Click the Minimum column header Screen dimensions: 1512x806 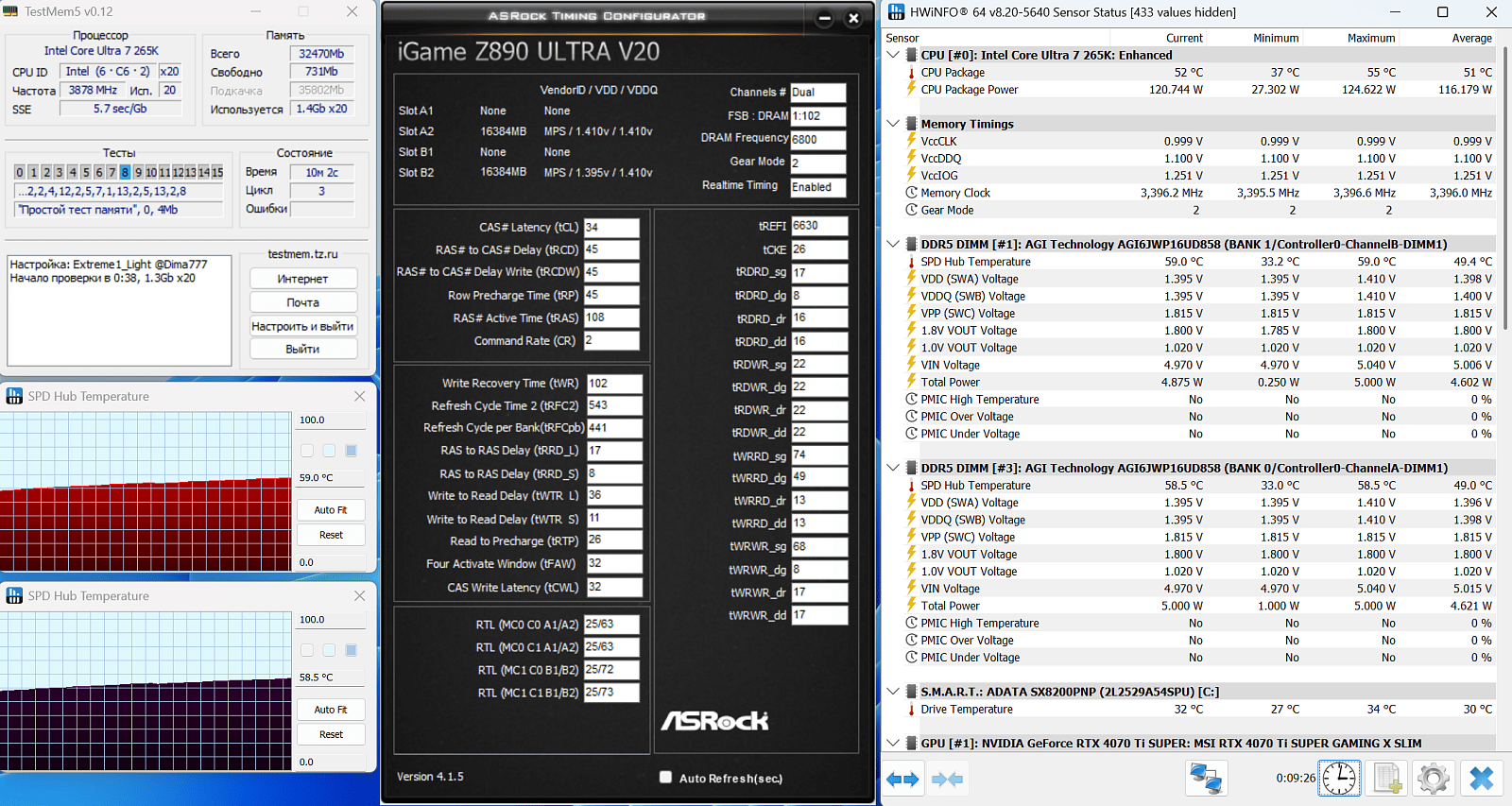[1276, 38]
